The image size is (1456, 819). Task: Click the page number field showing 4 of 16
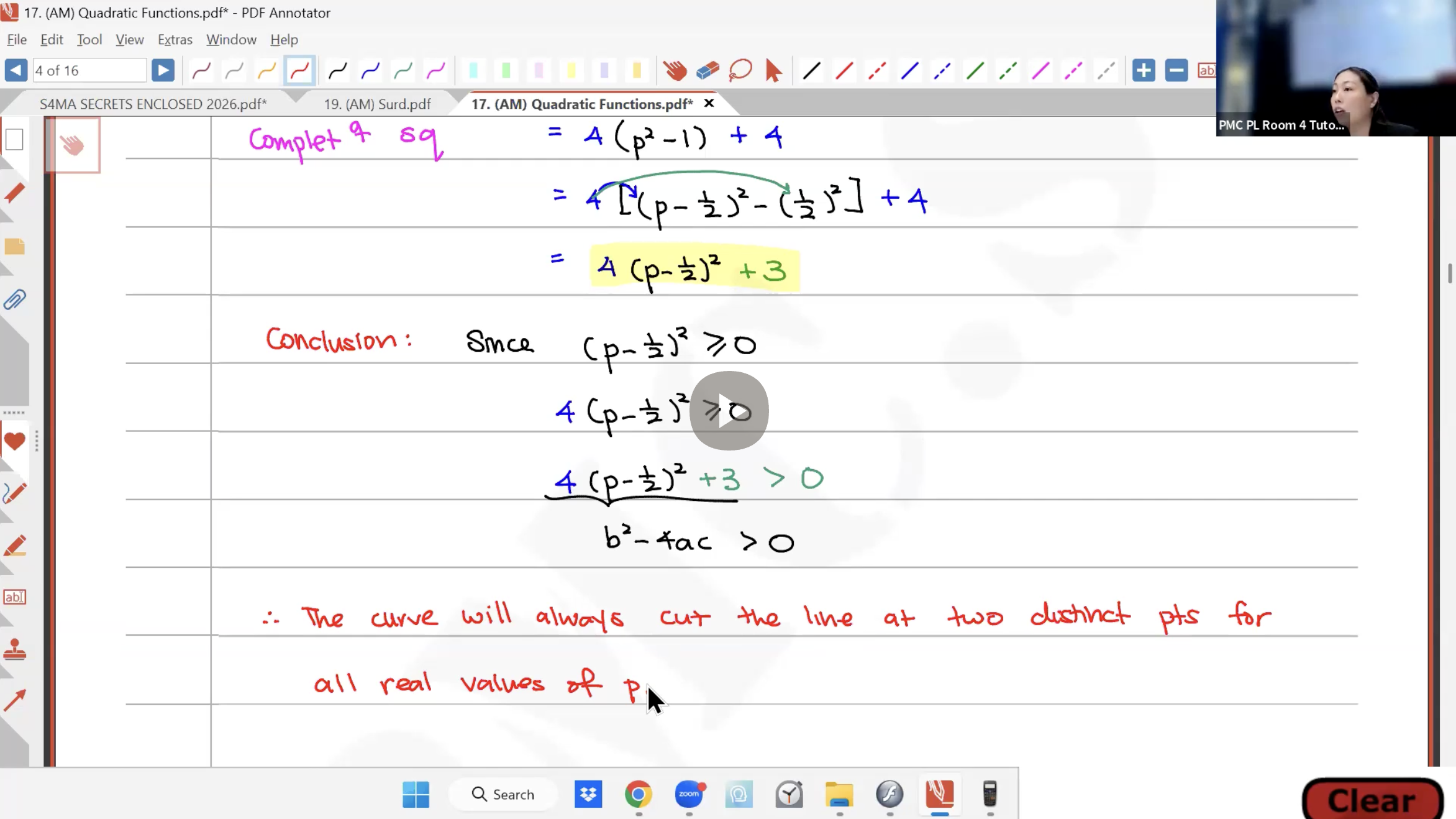click(90, 70)
